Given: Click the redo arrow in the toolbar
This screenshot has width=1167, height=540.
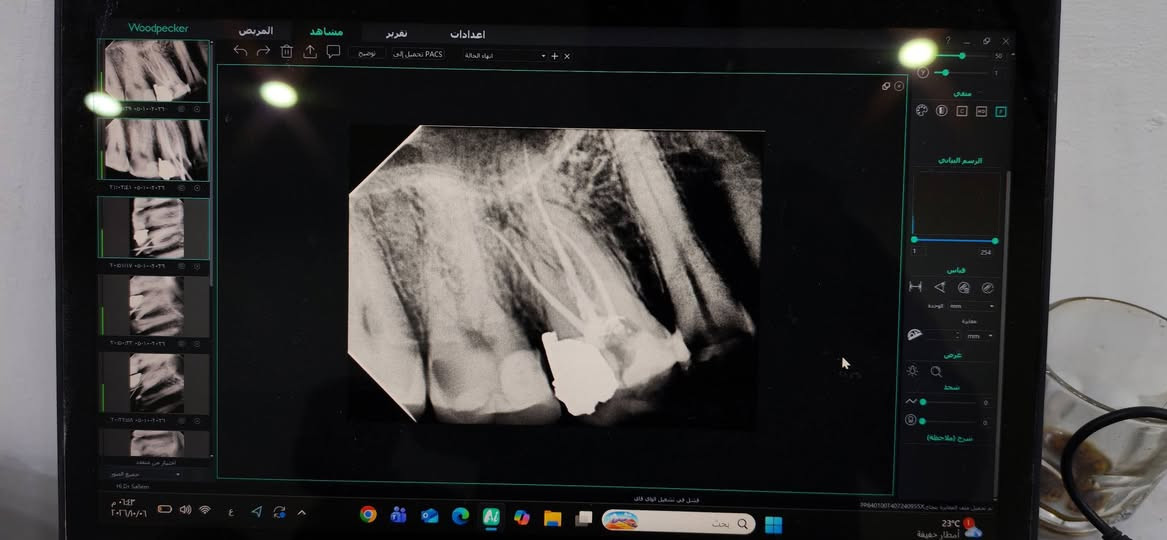Looking at the screenshot, I should pyautogui.click(x=263, y=51).
